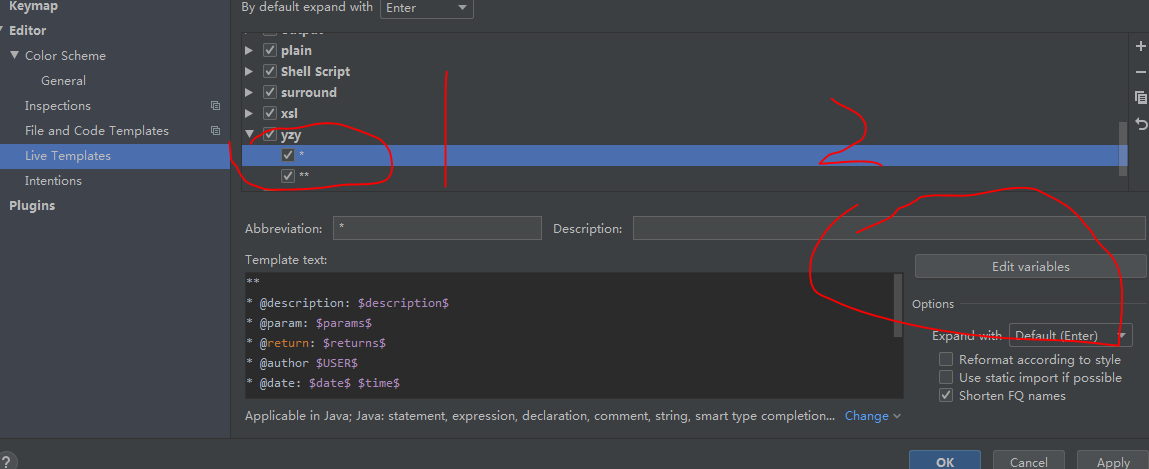Open File and Code Templates page
Screen dimensions: 1149x469
(97, 130)
